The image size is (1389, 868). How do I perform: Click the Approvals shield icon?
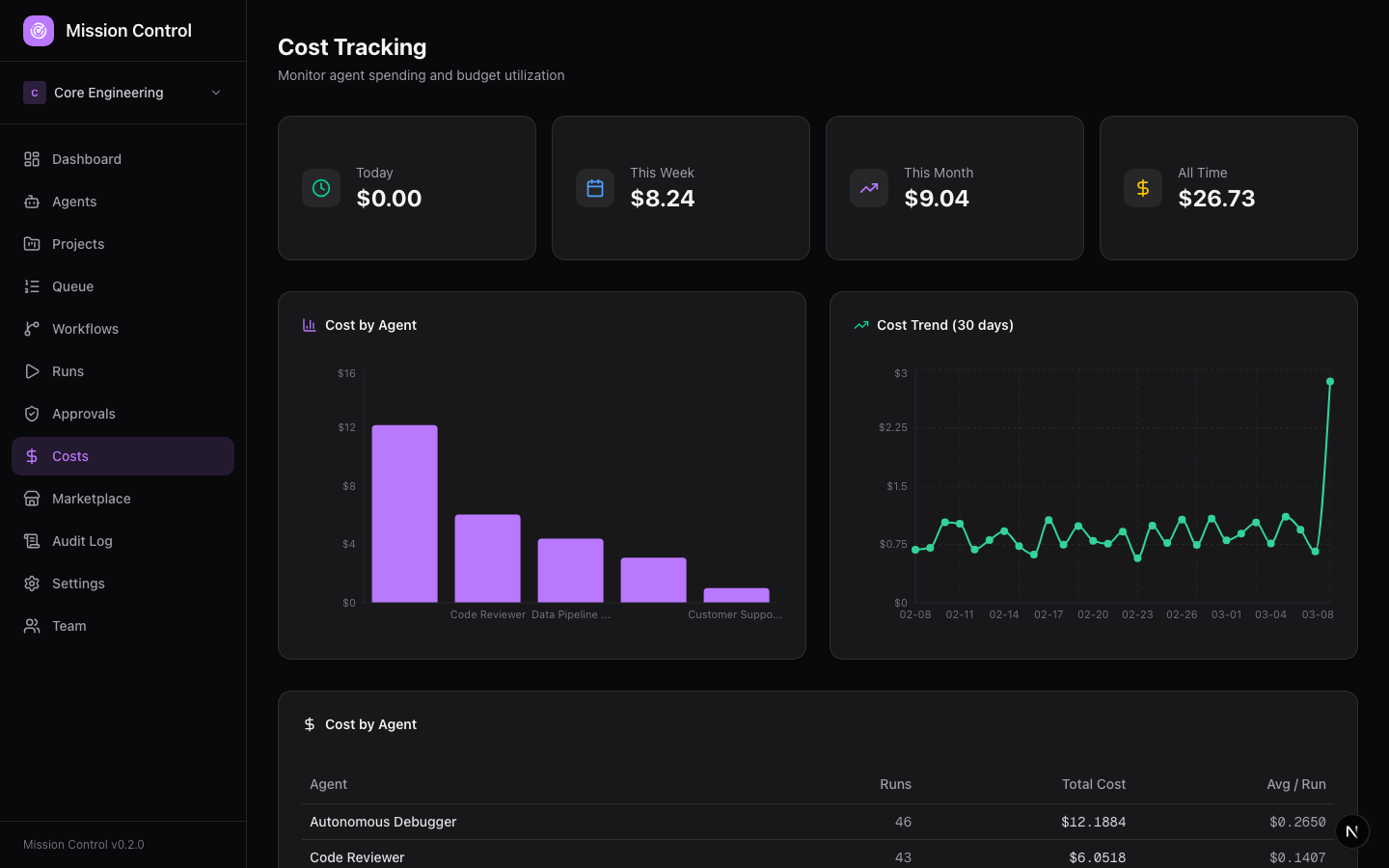tap(31, 413)
